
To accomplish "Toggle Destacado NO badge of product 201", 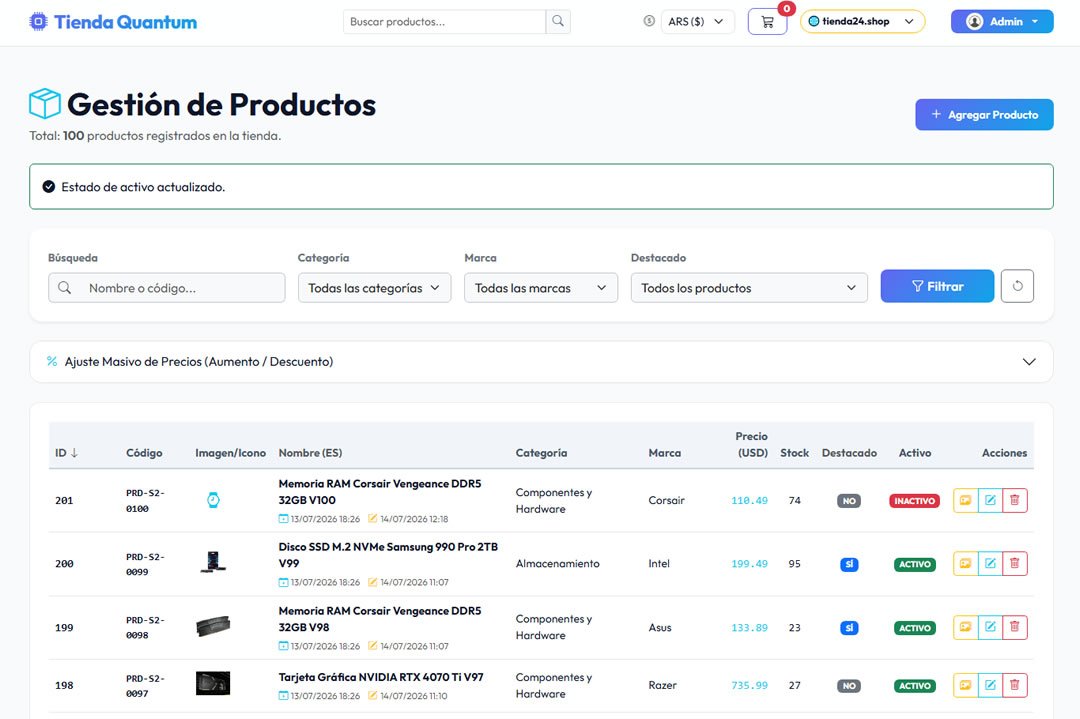I will point(849,501).
